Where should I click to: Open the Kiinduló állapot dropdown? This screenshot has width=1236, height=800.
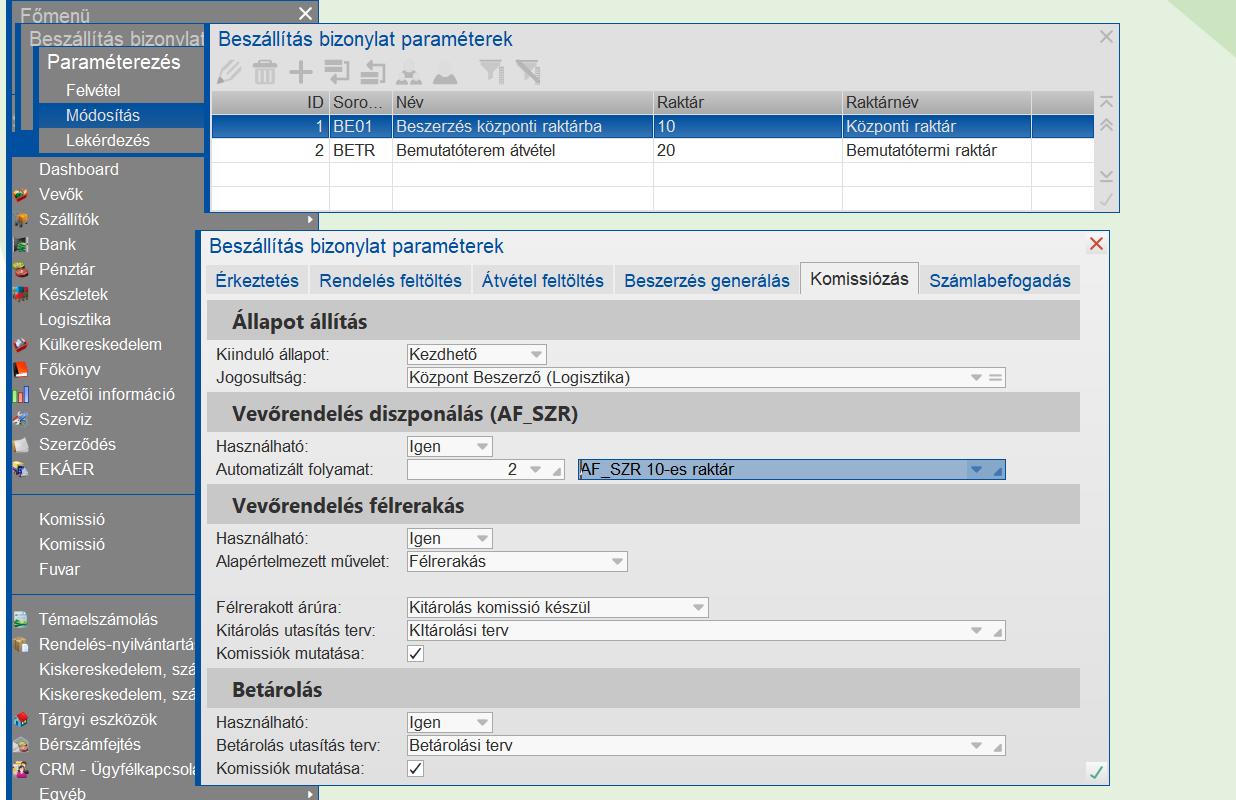(536, 354)
